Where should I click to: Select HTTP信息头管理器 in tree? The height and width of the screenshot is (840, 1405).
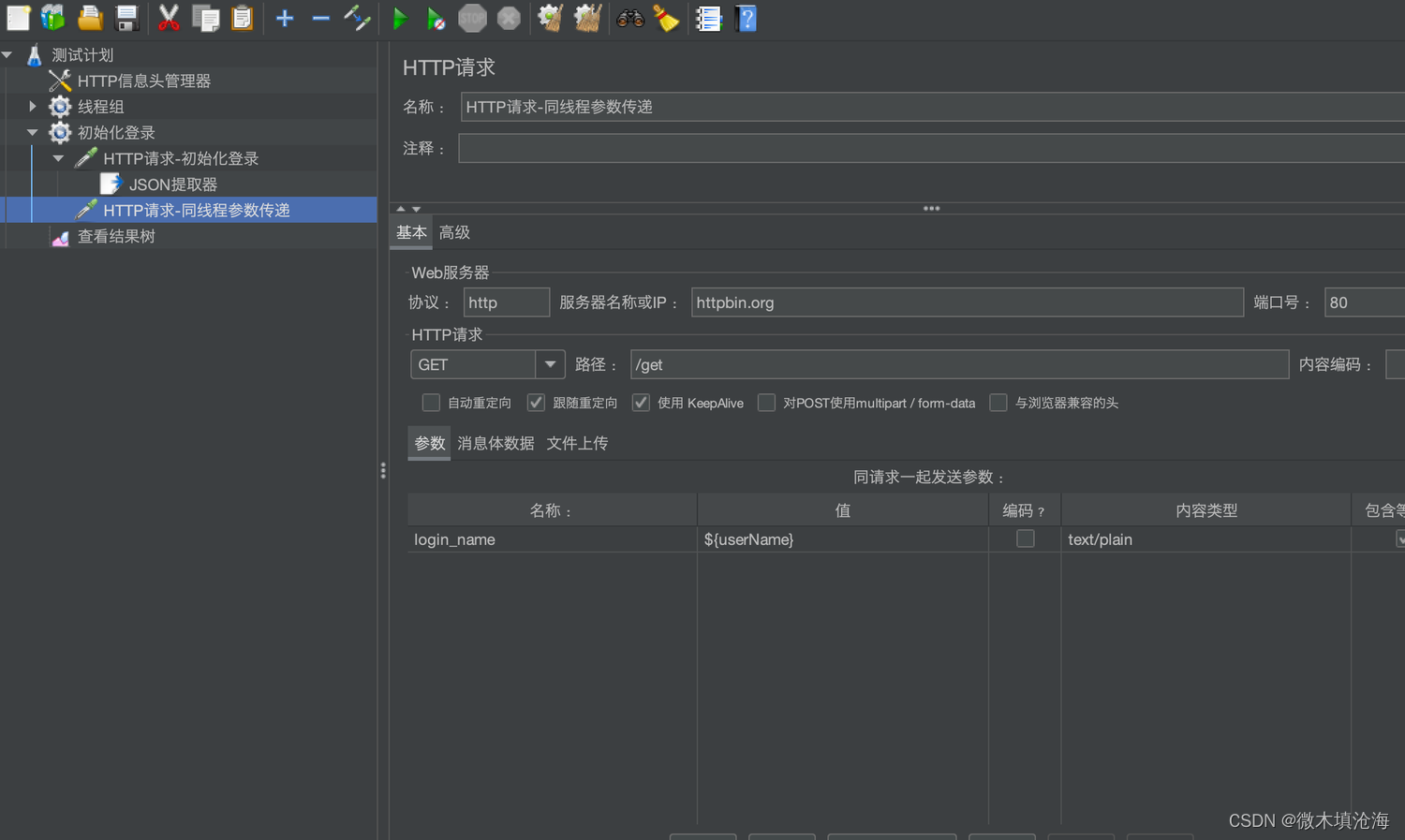point(143,81)
